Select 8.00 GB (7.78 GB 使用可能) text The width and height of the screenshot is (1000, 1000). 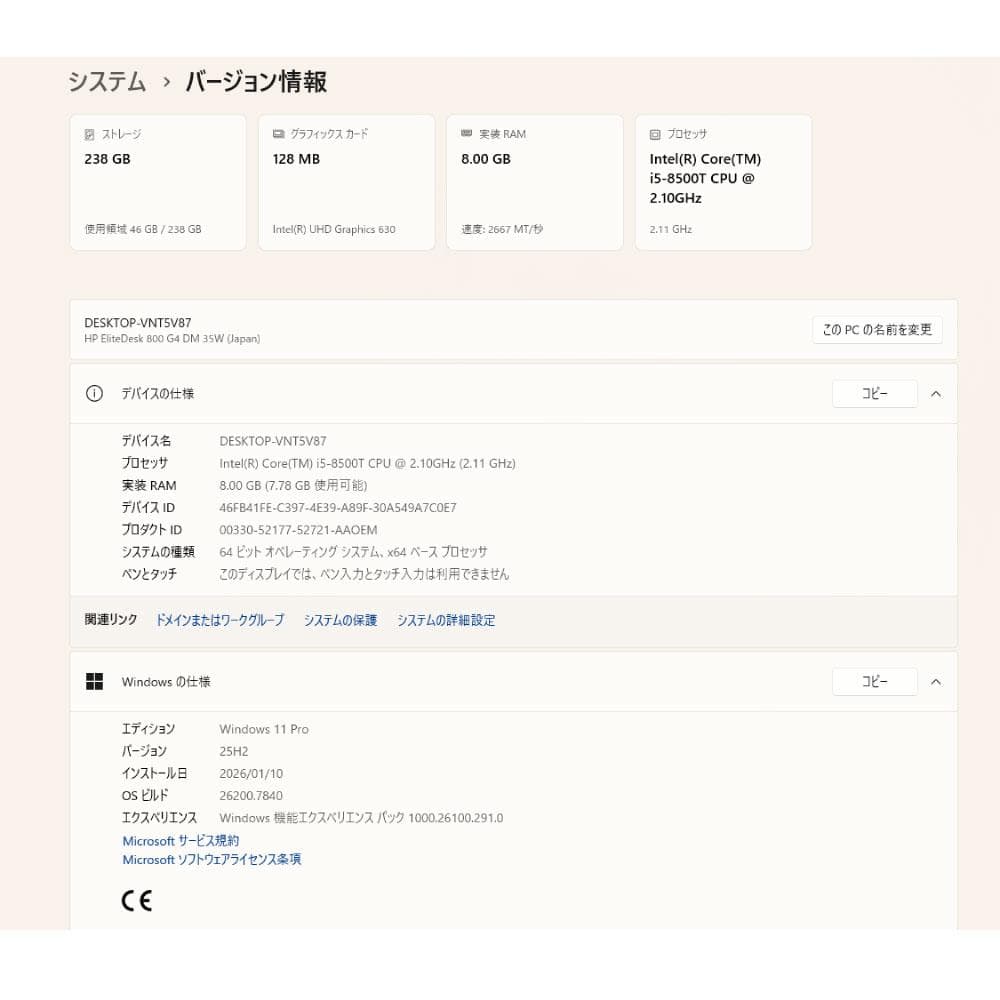click(x=293, y=485)
